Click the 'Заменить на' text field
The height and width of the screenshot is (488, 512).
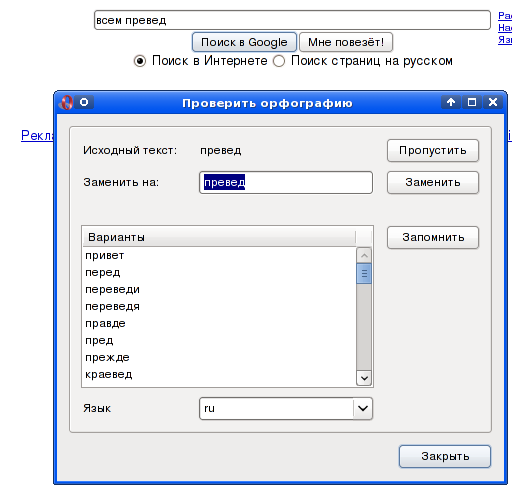point(286,183)
